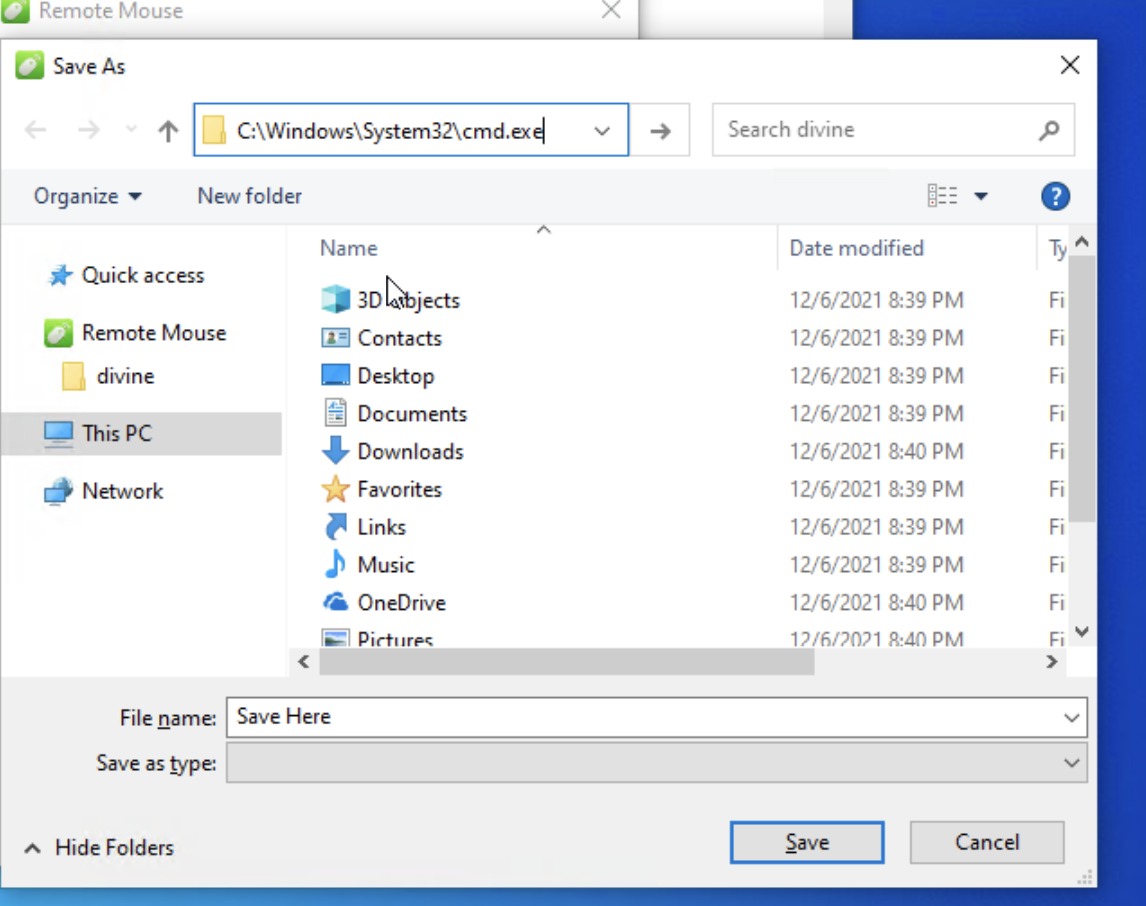Viewport: 1146px width, 906px height.
Task: Select the OneDrive cloud icon
Action: (335, 602)
